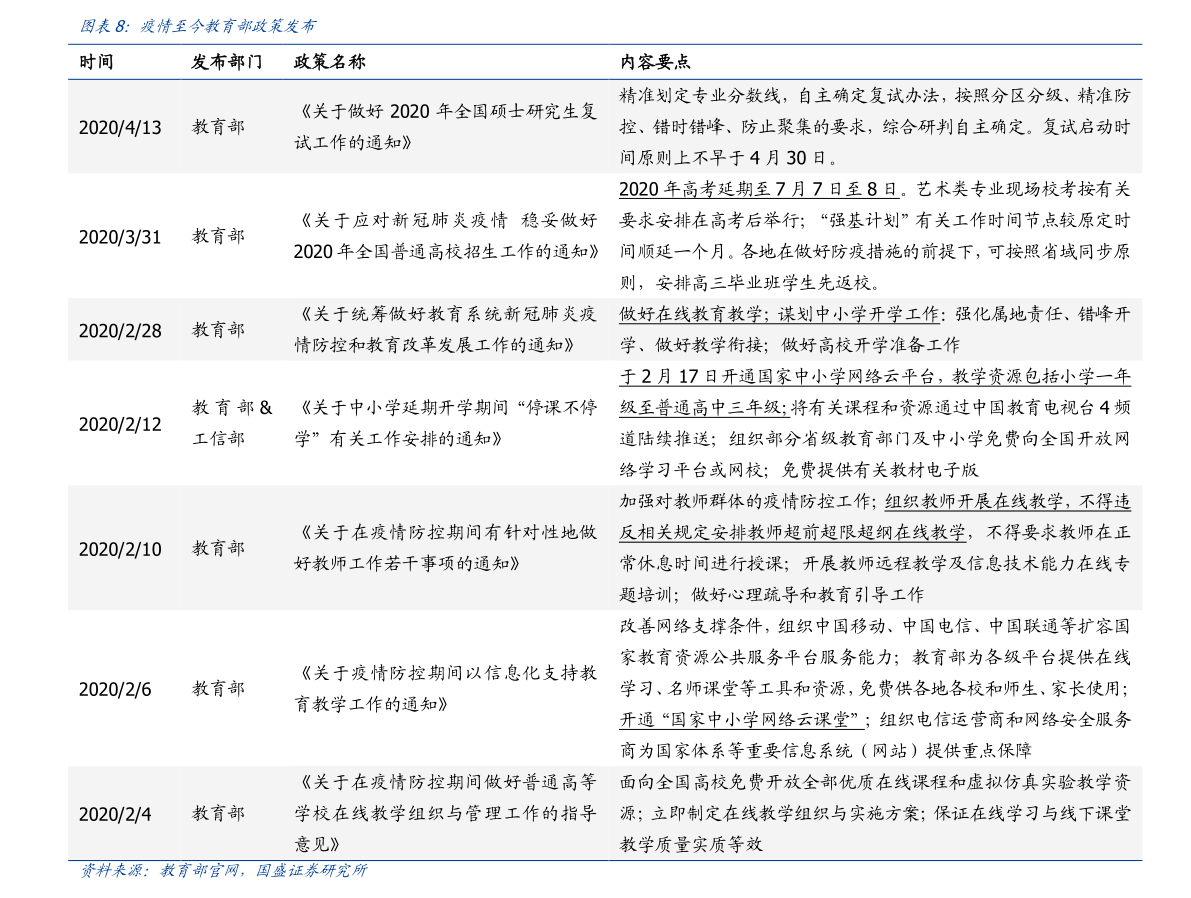Click underlined text '开通“国家中小学网络云课堂”'
This screenshot has width=1191, height=898.
tap(740, 719)
